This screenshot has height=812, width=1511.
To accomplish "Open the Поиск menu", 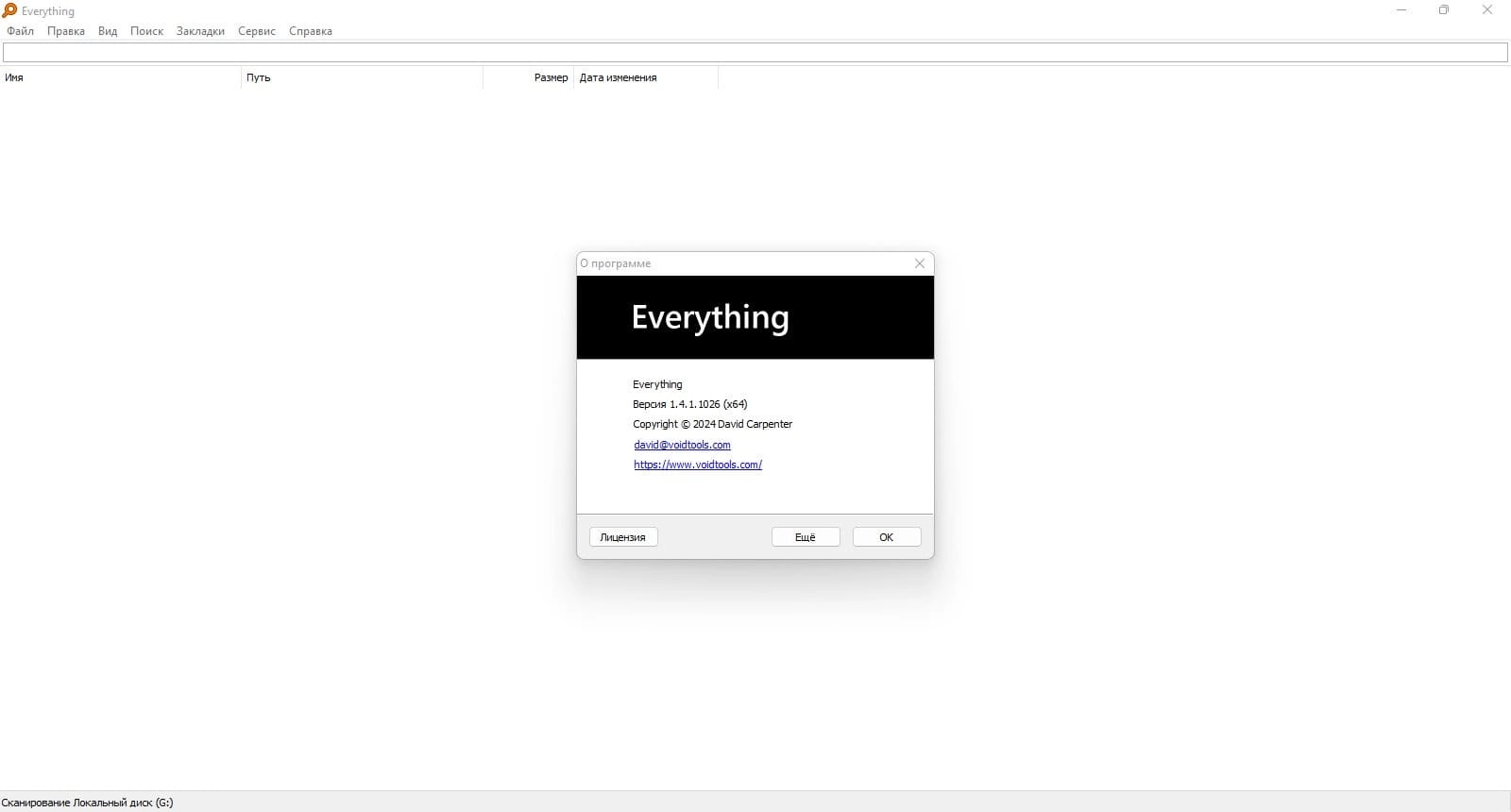I will point(146,31).
